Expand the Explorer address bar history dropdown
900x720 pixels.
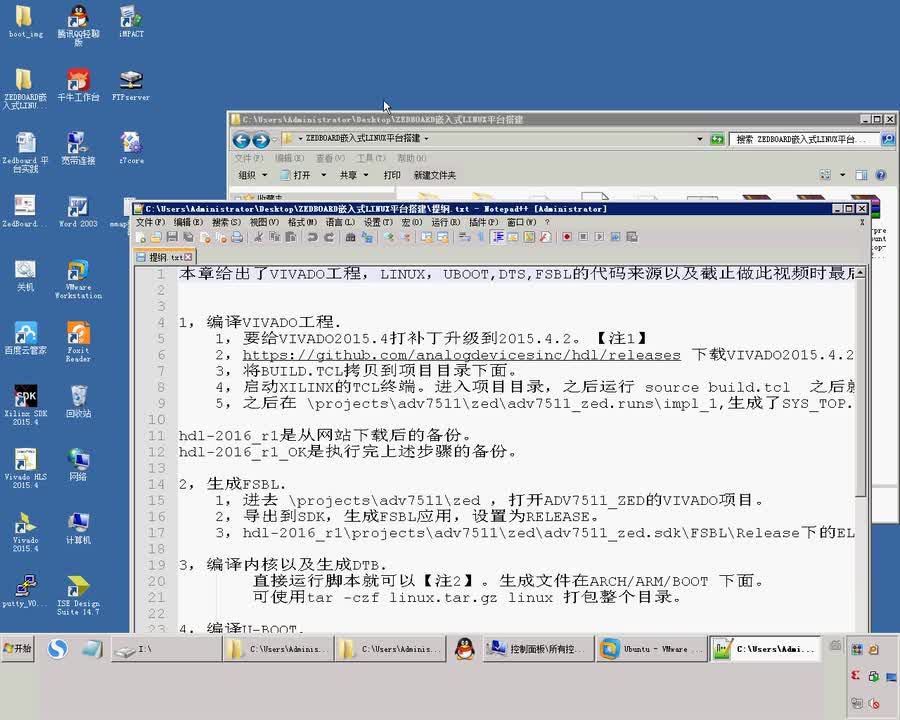pos(700,139)
